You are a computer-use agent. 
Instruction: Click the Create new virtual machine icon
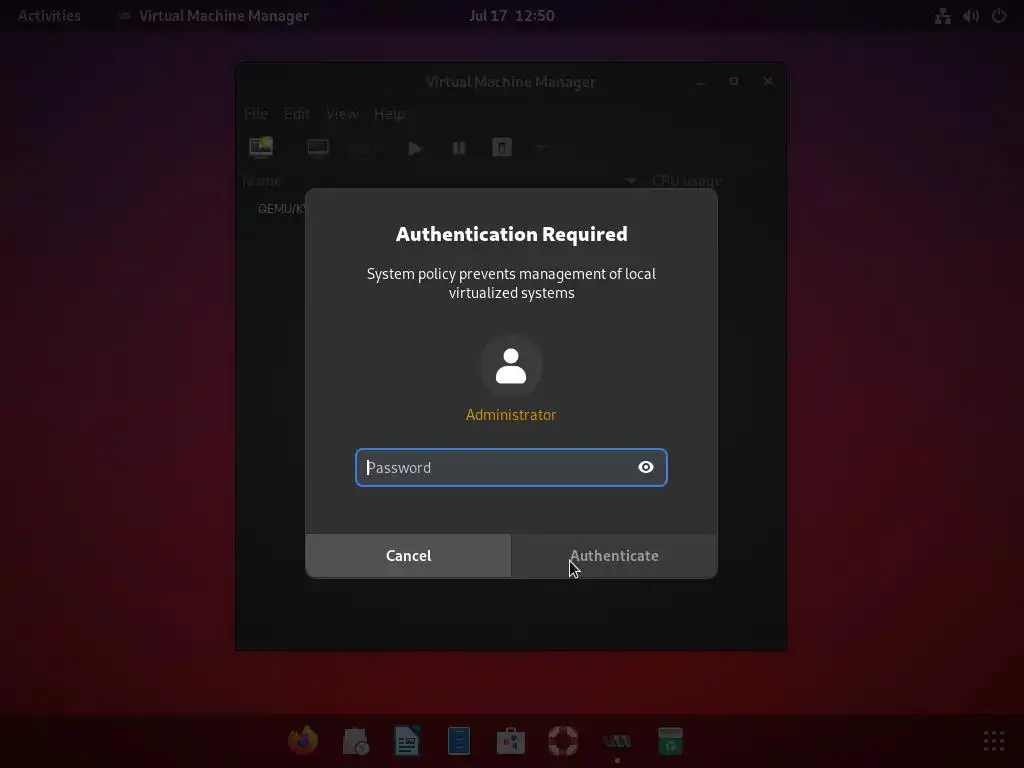261,148
